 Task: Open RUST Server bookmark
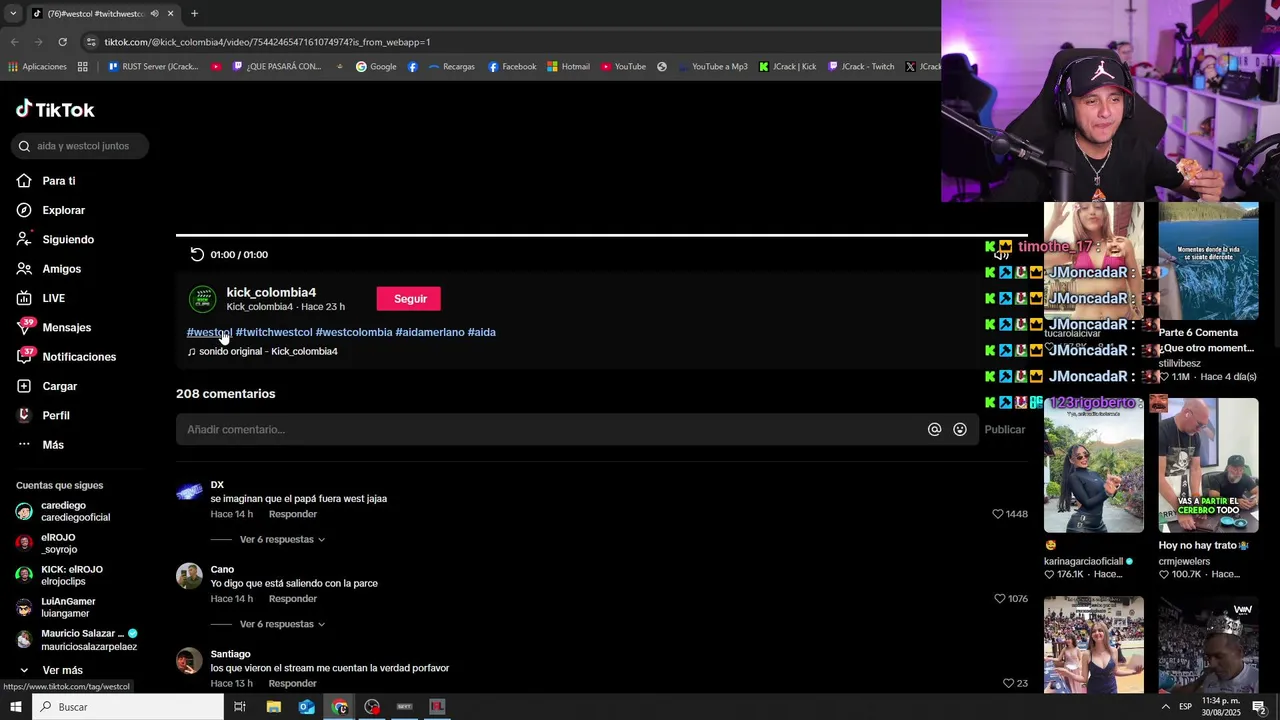pos(152,67)
